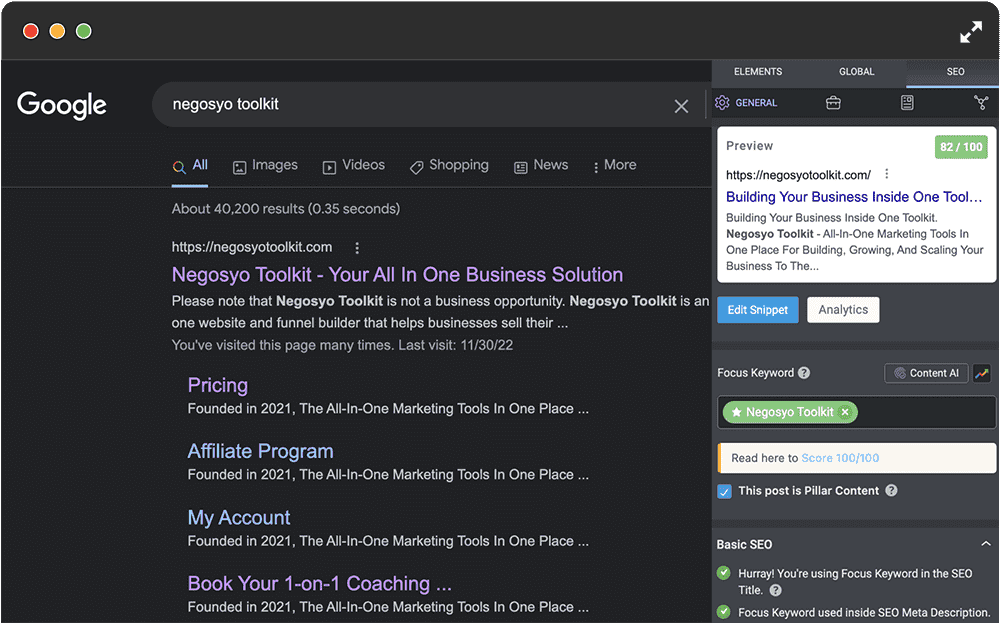Open Negosyo Toolkit main result title
Screen dimensions: 1000x629
click(x=397, y=275)
